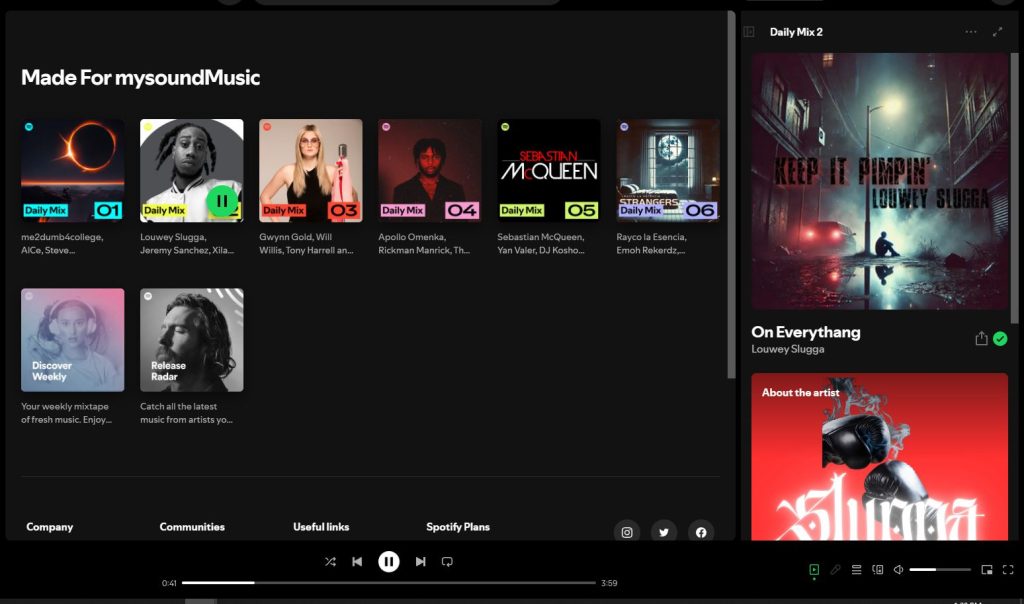This screenshot has height=604, width=1024.
Task: Click the Company footer heading
Action: 50,527
